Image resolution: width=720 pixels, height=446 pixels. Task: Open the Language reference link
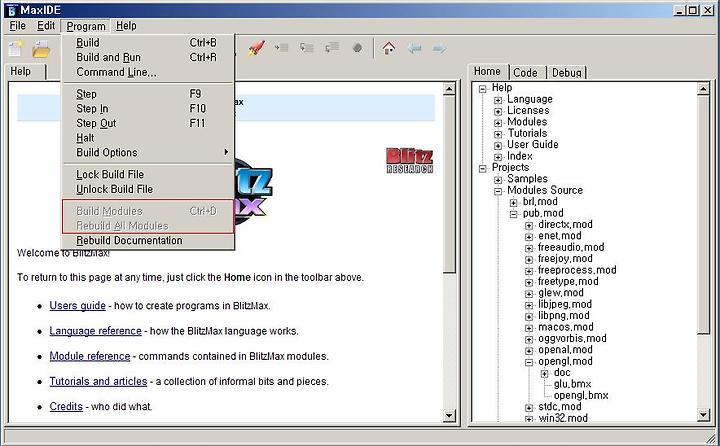(96, 331)
